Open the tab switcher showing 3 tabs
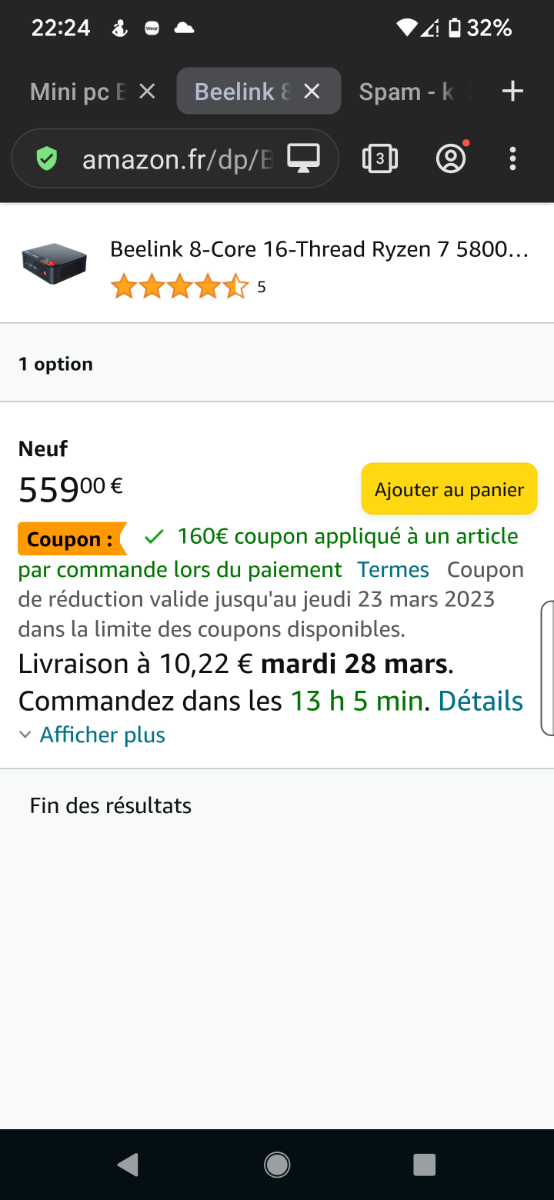Viewport: 554px width, 1200px height. pyautogui.click(x=380, y=158)
